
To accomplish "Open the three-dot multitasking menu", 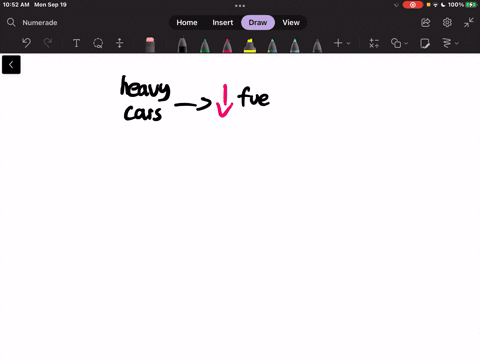I will tap(240, 6).
